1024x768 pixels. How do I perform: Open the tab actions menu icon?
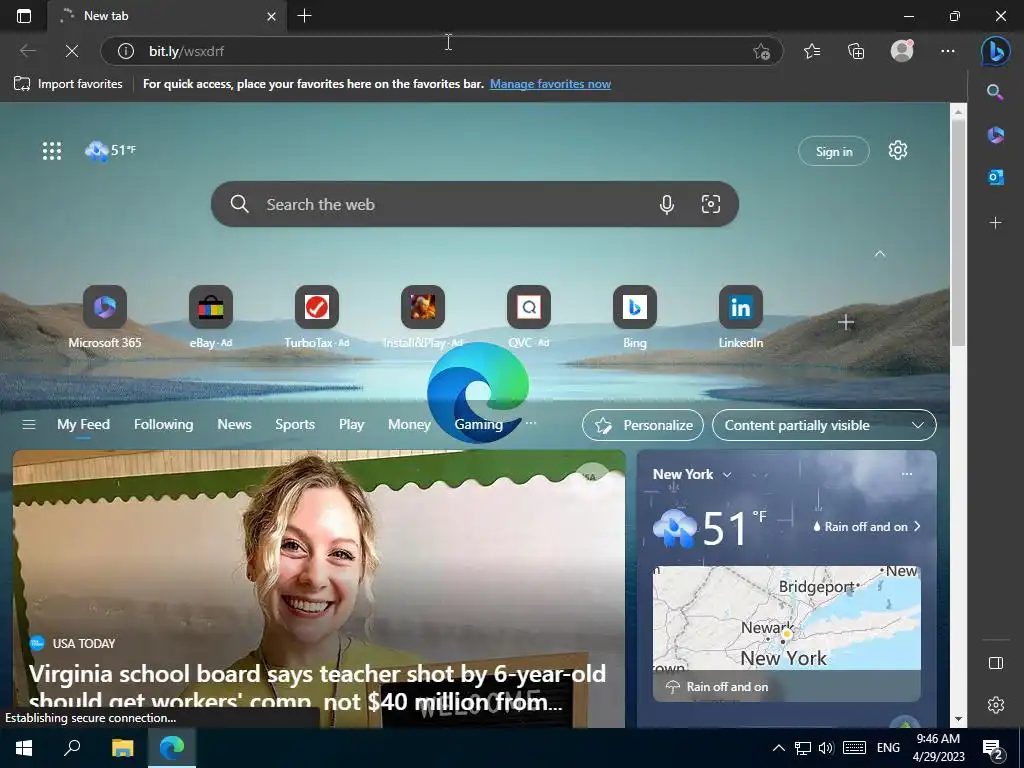[x=24, y=16]
